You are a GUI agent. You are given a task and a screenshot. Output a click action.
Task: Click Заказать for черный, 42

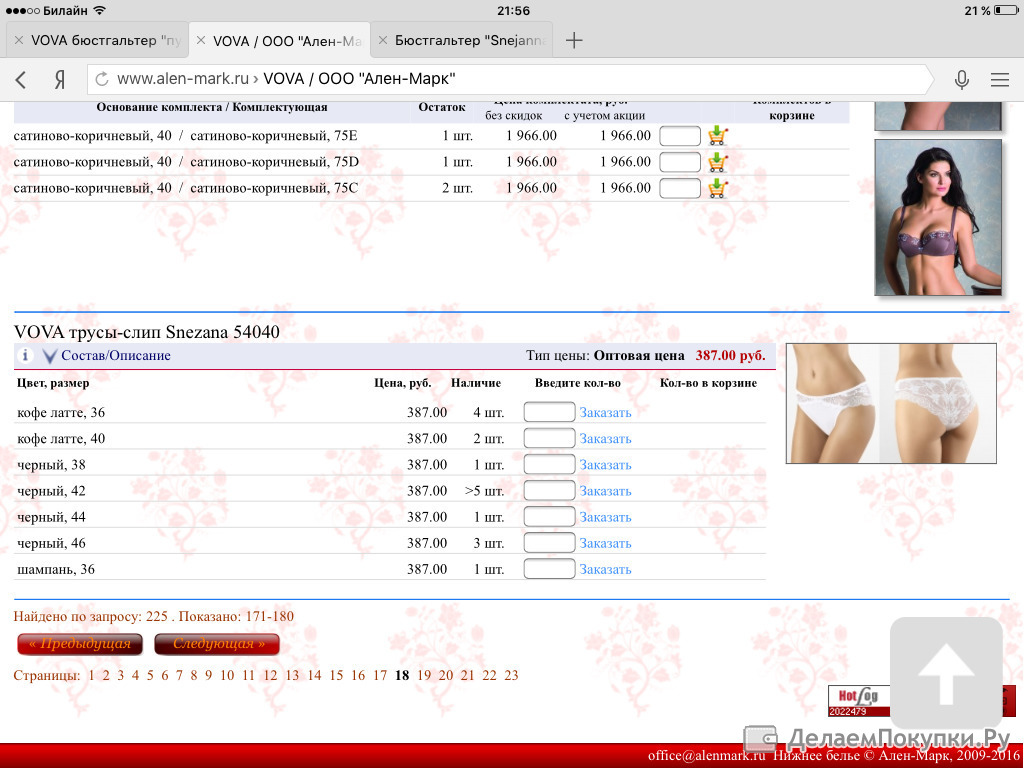pyautogui.click(x=605, y=491)
